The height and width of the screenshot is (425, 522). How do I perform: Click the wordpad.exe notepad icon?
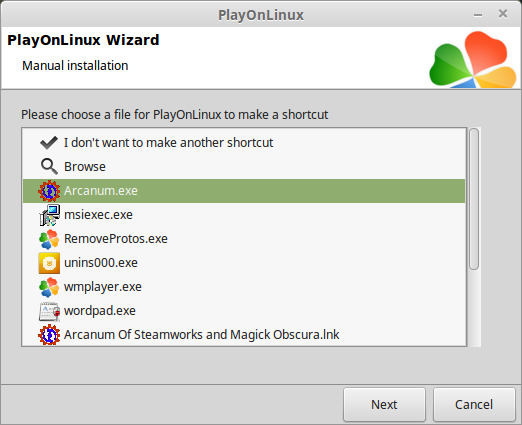(49, 311)
